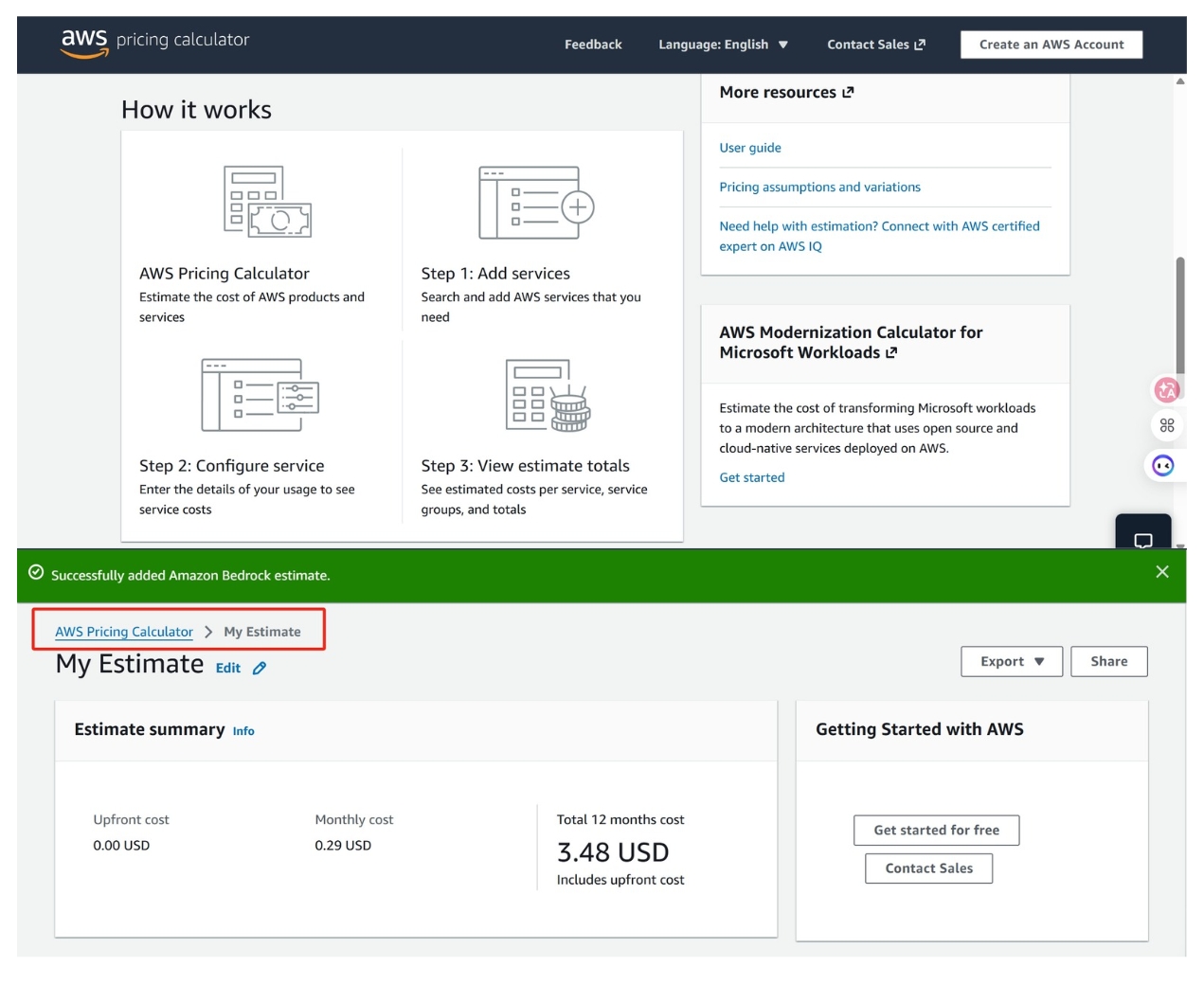The image size is (1204, 984).
Task: Click Create an AWS Account button
Action: pyautogui.click(x=1051, y=45)
